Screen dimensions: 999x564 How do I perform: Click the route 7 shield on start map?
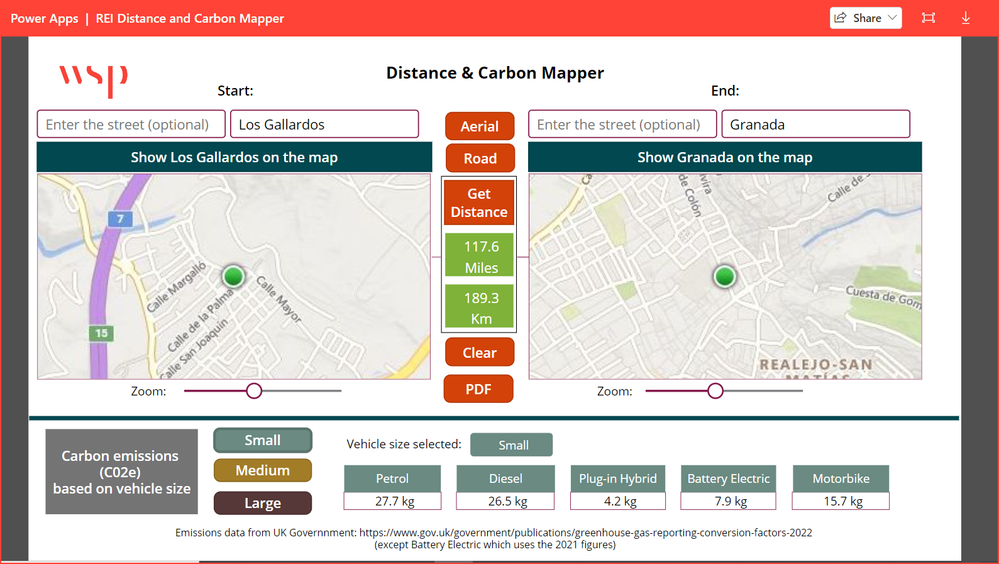[x=120, y=219]
